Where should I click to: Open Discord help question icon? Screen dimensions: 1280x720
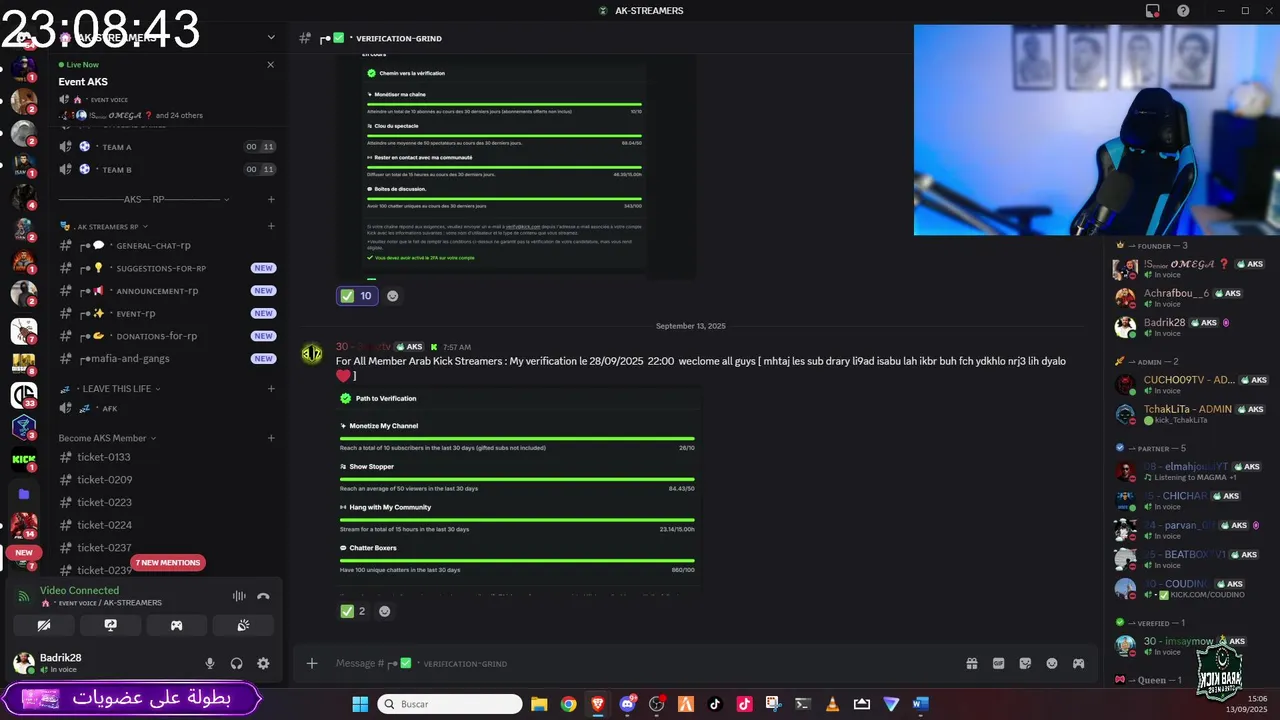tap(1183, 11)
